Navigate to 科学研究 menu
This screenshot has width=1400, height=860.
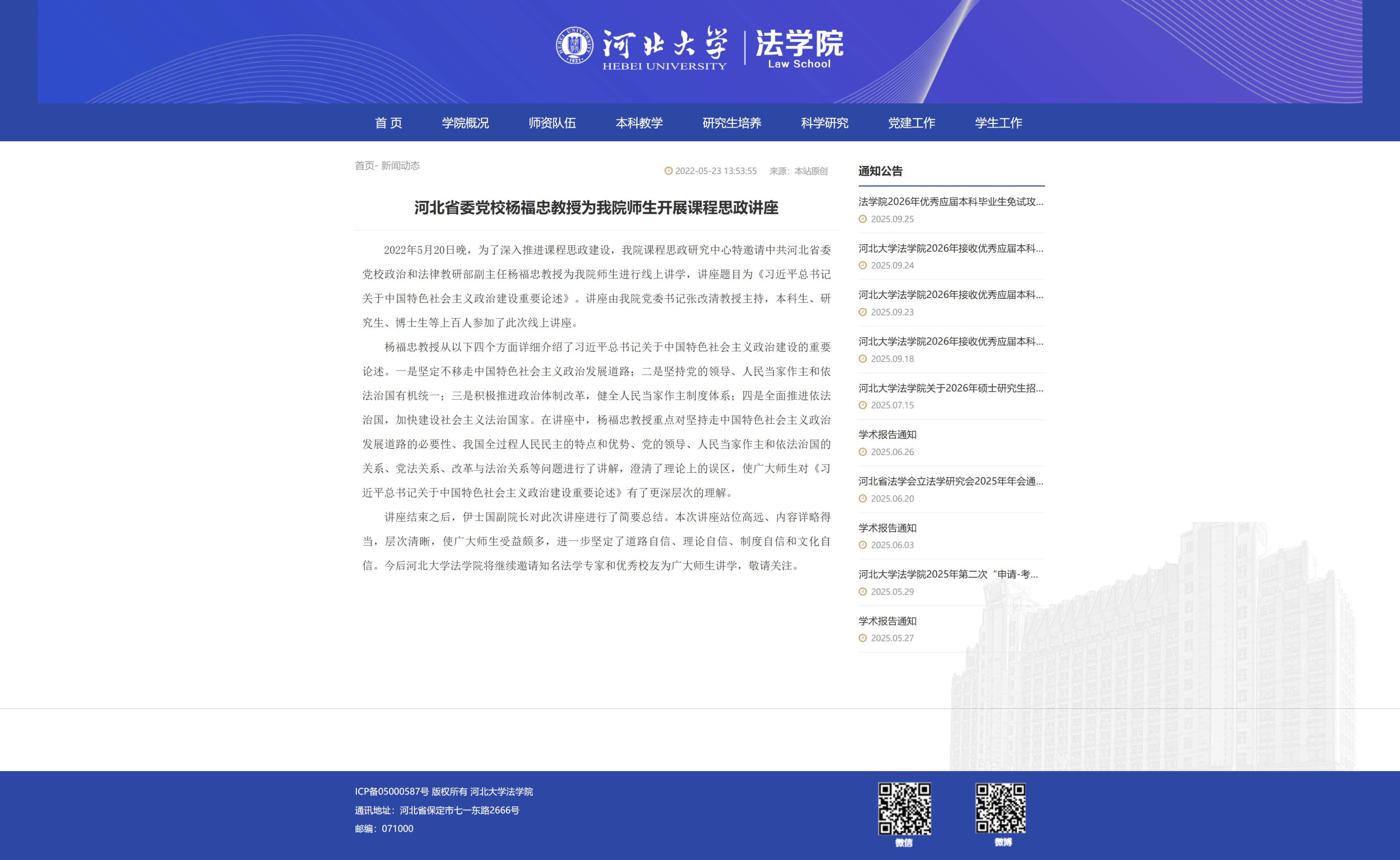(x=824, y=123)
